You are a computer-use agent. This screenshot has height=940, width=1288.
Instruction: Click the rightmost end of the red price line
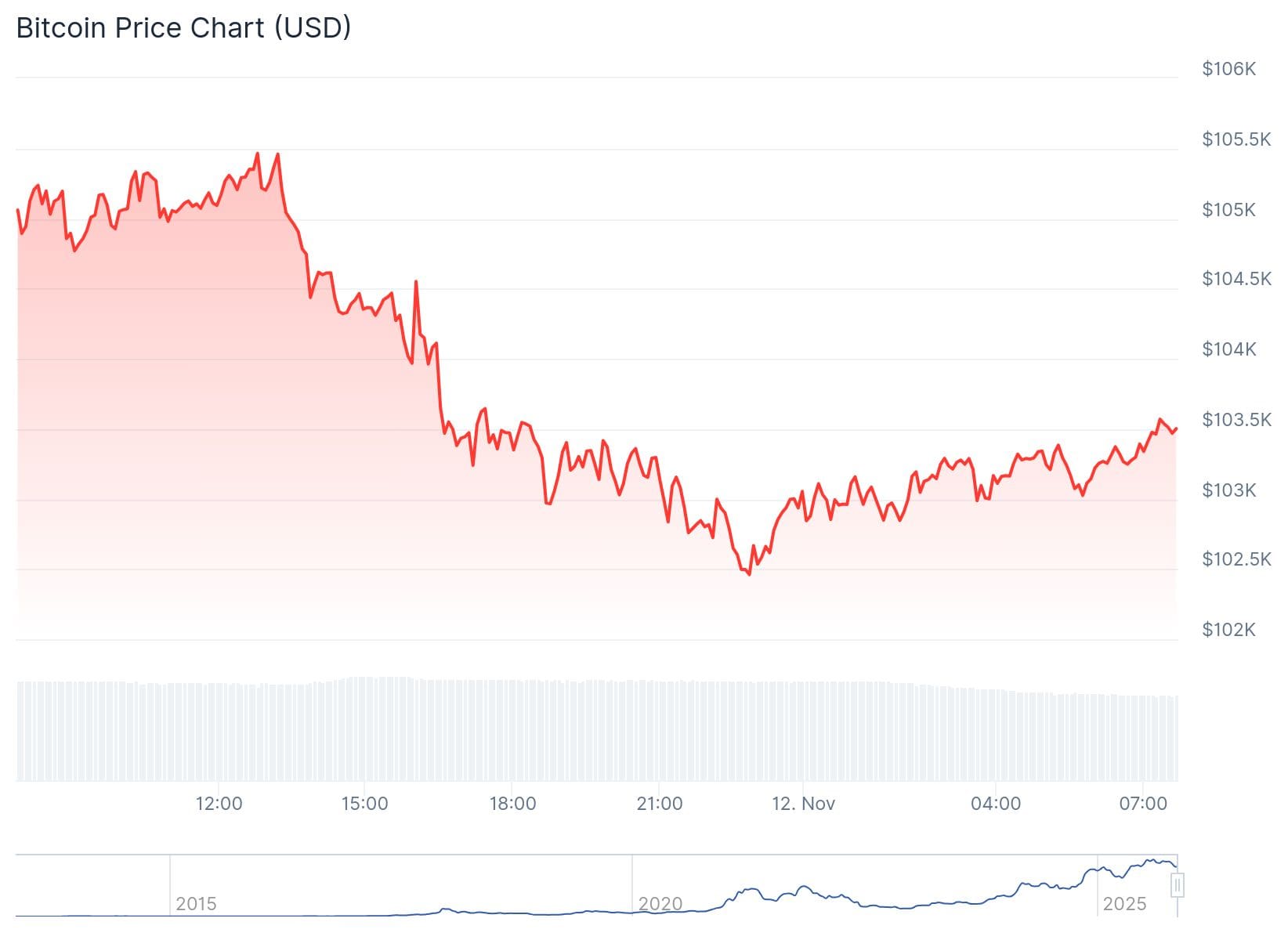tap(1176, 428)
